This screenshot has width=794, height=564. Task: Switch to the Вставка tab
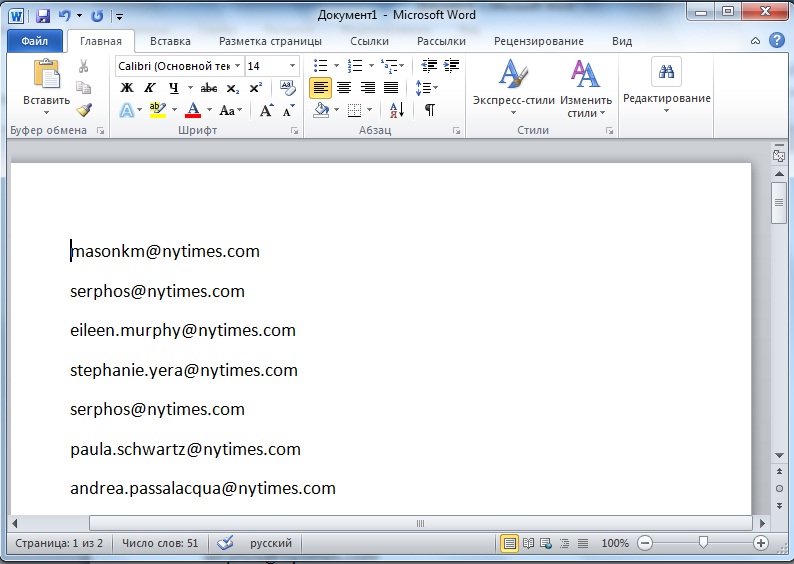click(170, 41)
